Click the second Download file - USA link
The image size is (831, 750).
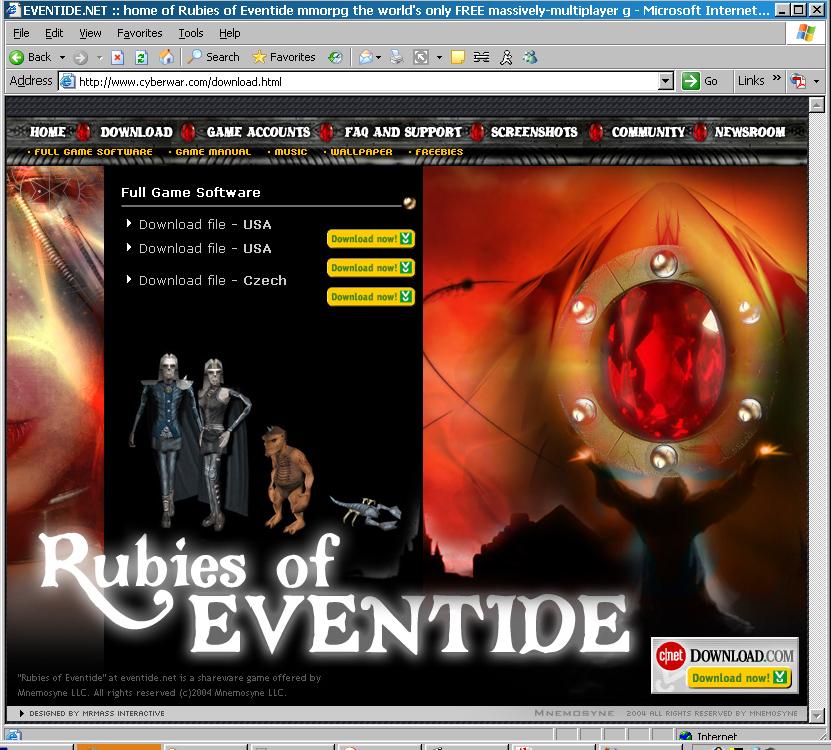coord(205,249)
